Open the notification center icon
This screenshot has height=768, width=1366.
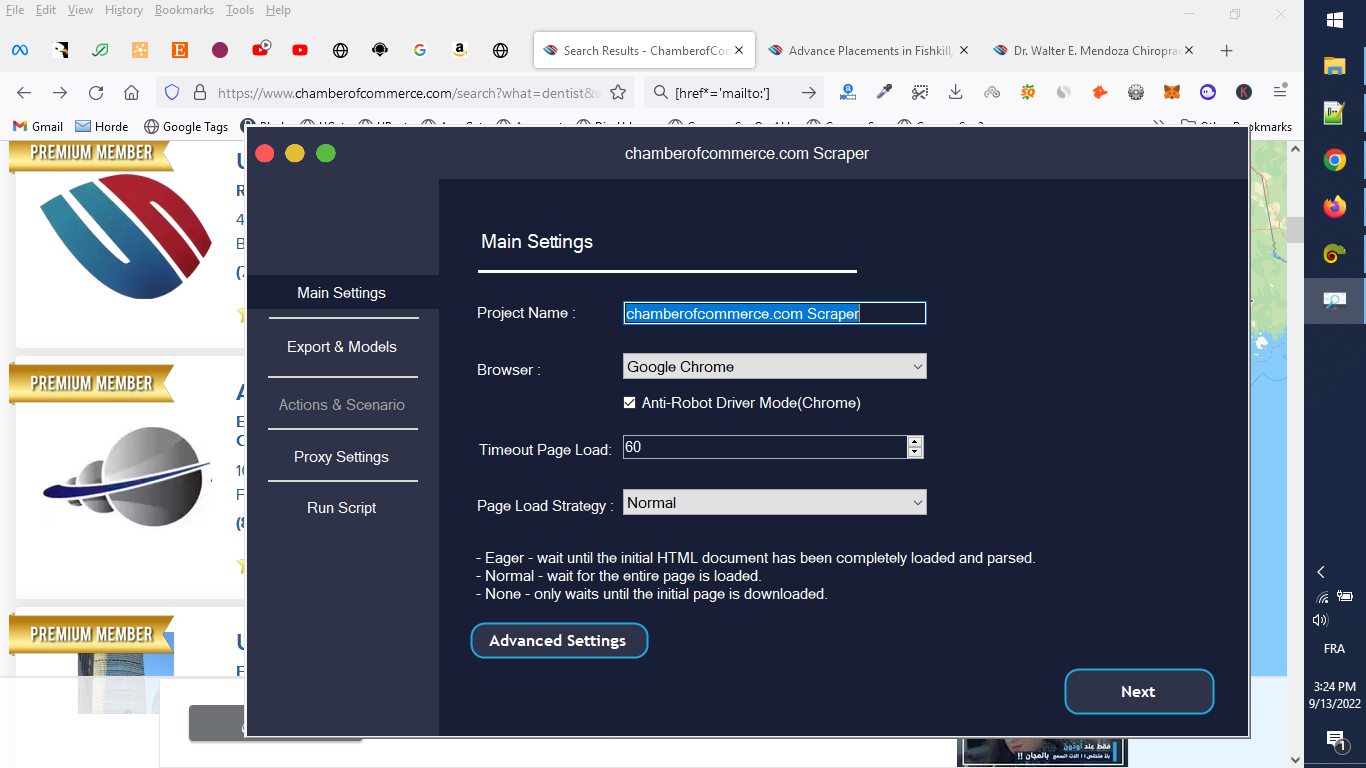click(1335, 740)
